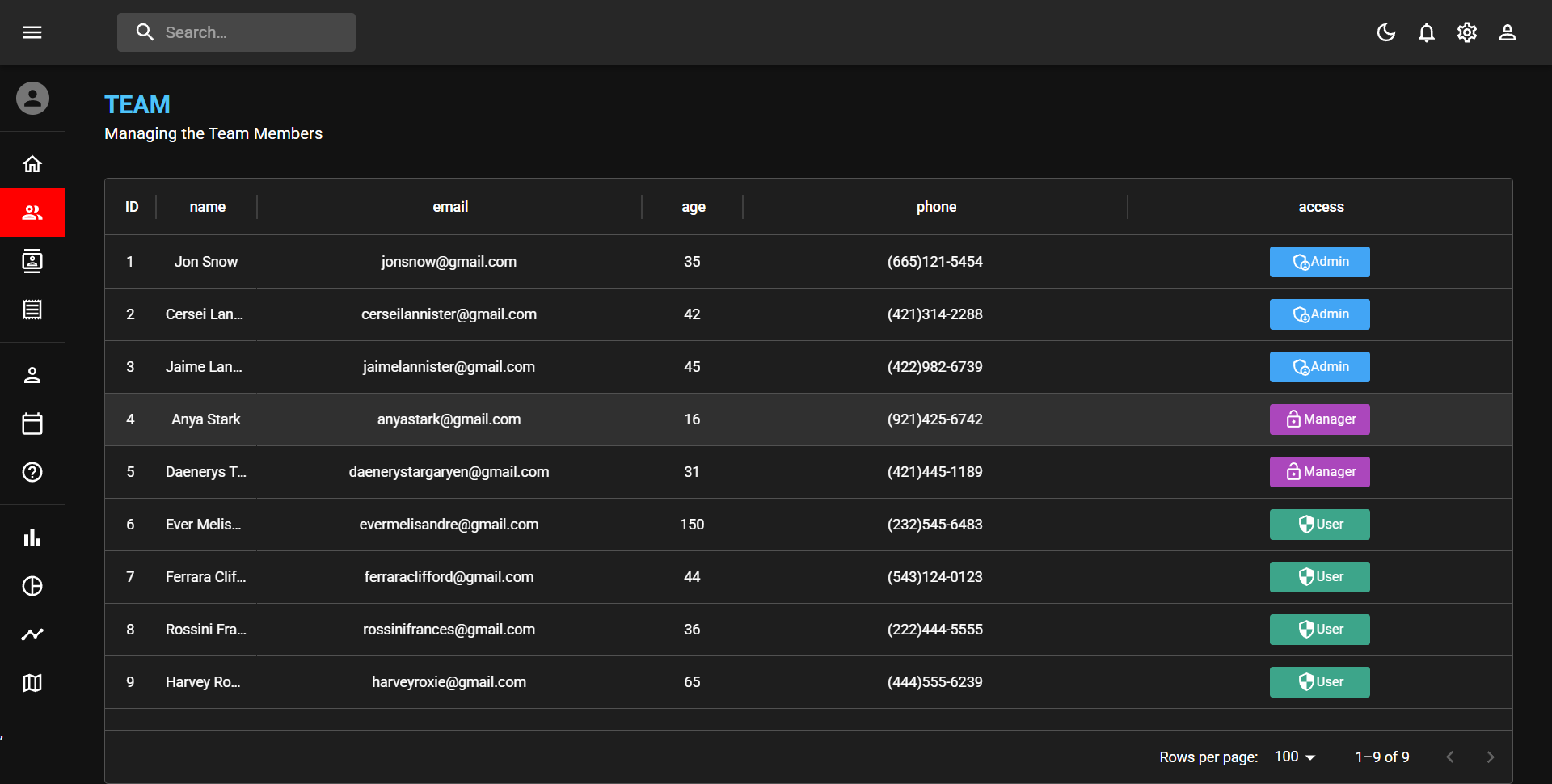Screen dimensions: 1552x784
Task: Go to the home dashboard in sidebar
Action: click(x=32, y=164)
